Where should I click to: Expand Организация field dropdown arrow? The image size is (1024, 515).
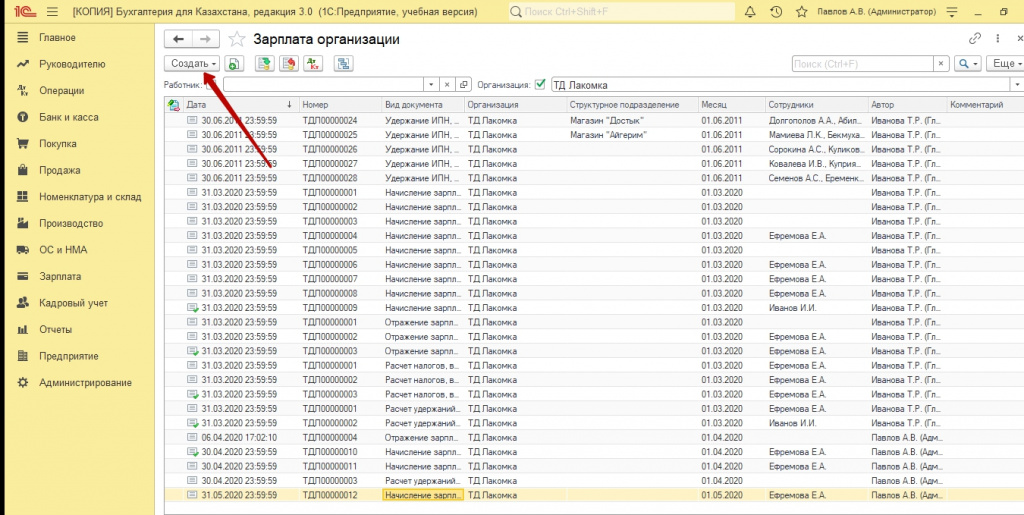pos(1017,84)
